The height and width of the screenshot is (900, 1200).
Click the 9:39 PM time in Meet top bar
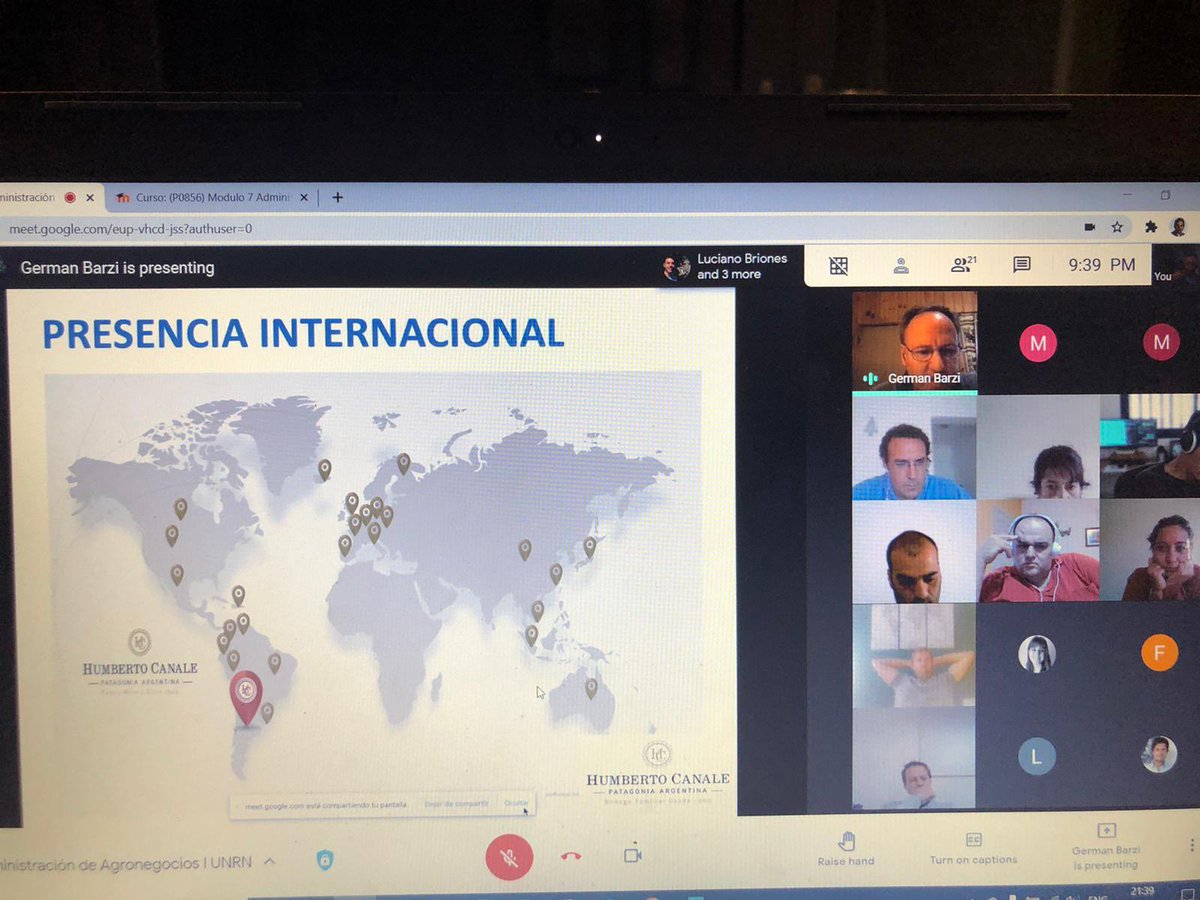[x=1101, y=265]
